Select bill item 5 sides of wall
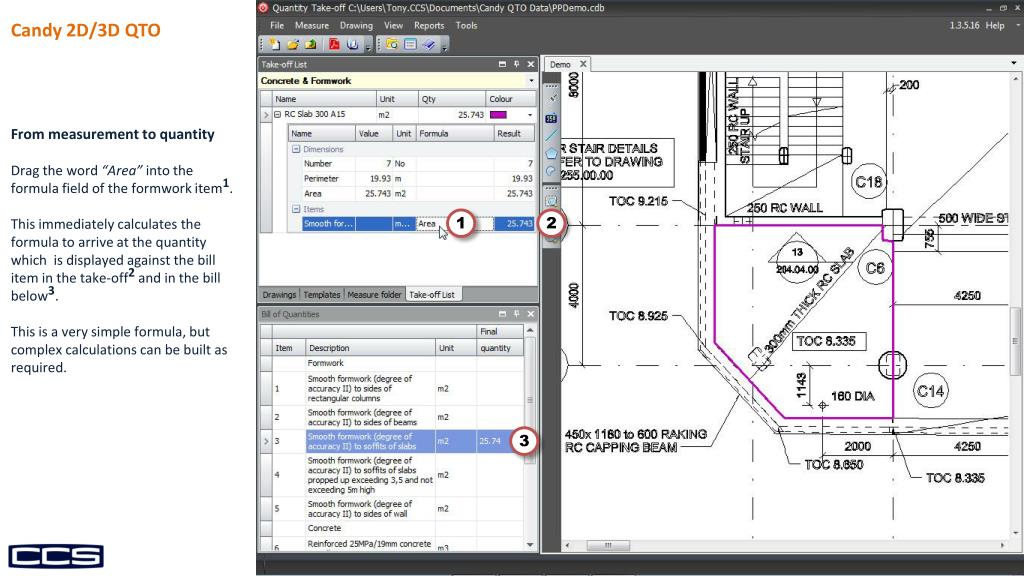This screenshot has width=1024, height=576. pyautogui.click(x=397, y=509)
